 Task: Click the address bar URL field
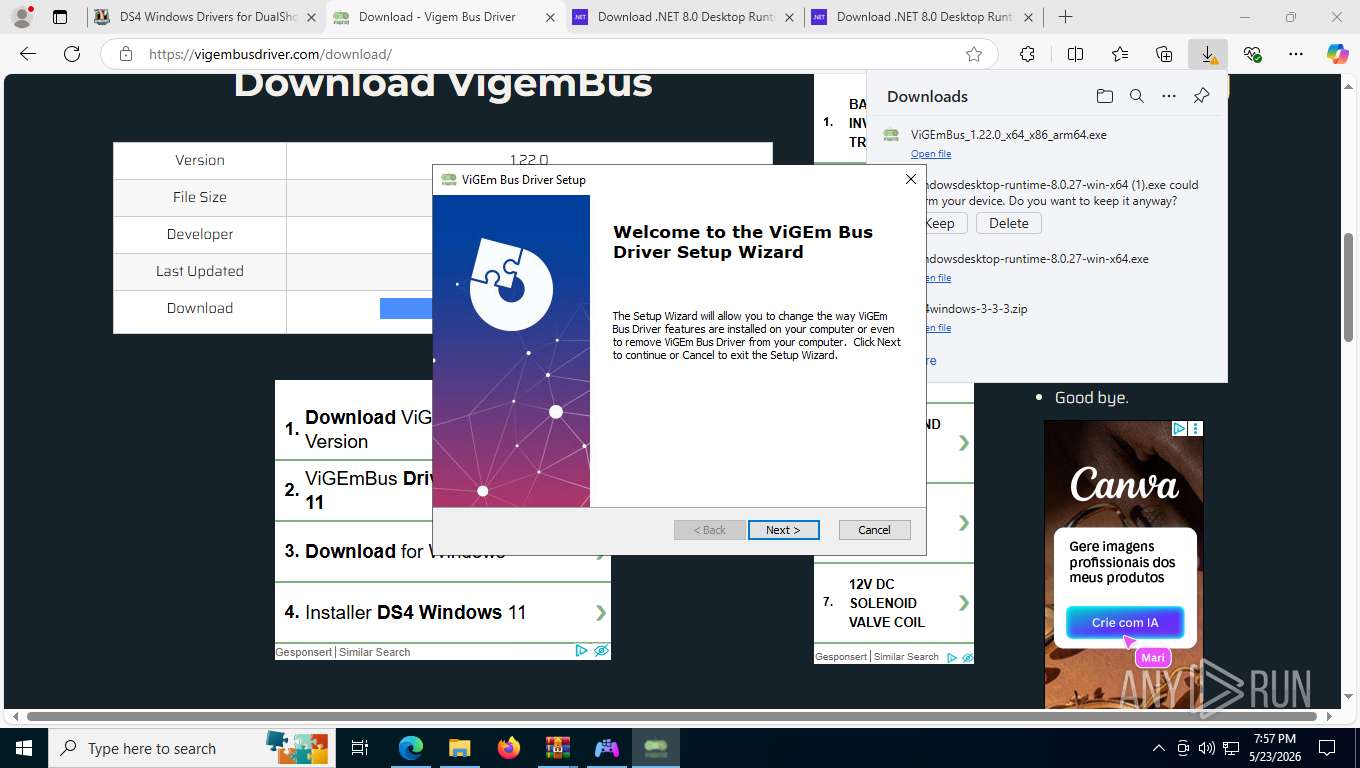(x=550, y=54)
